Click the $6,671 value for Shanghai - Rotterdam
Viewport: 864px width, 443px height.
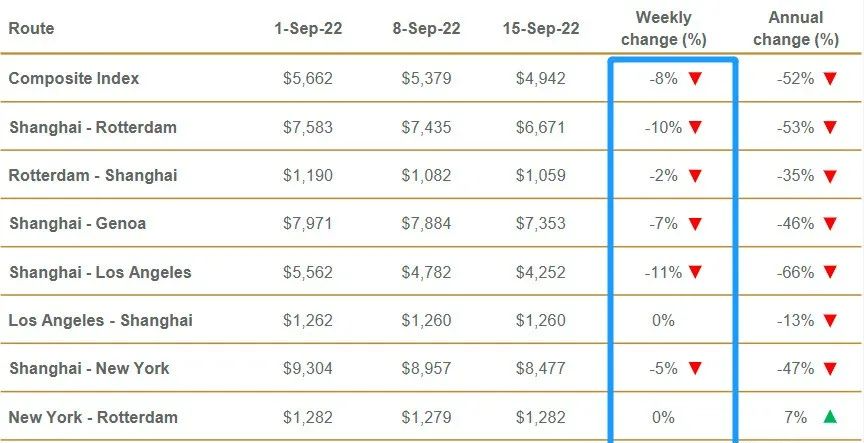click(x=541, y=127)
